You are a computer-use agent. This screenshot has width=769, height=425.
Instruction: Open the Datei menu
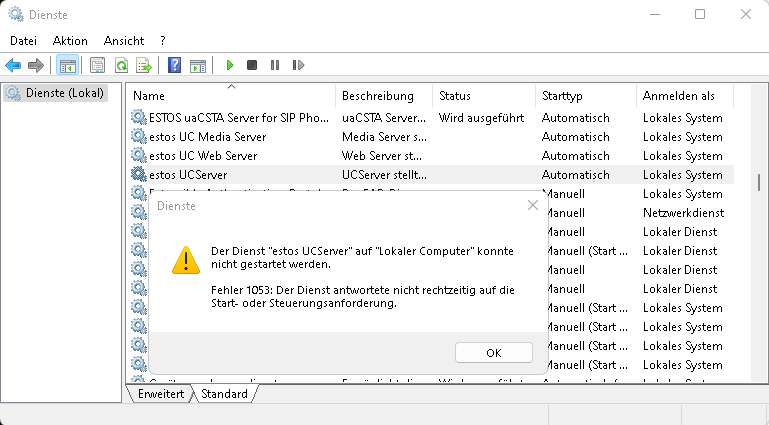[23, 41]
